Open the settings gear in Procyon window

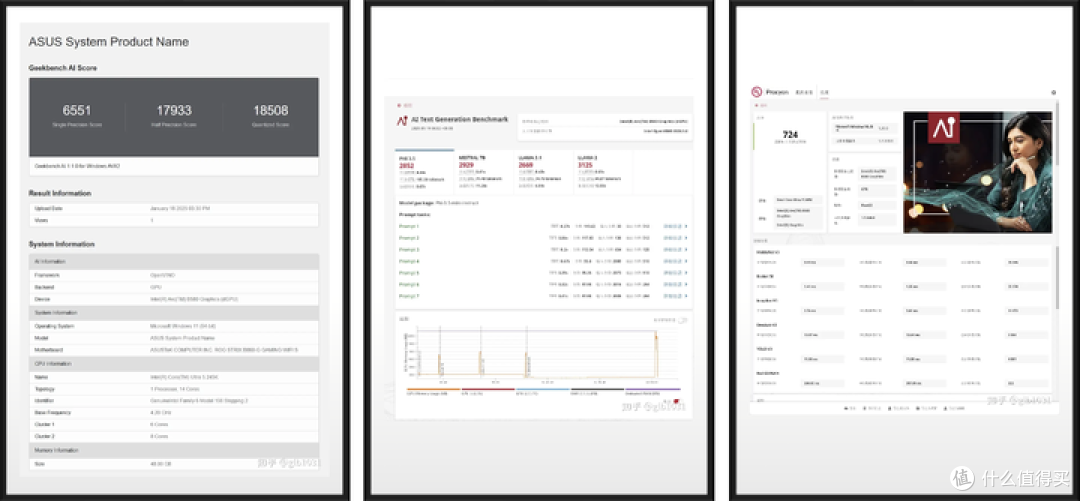[x=1053, y=92]
